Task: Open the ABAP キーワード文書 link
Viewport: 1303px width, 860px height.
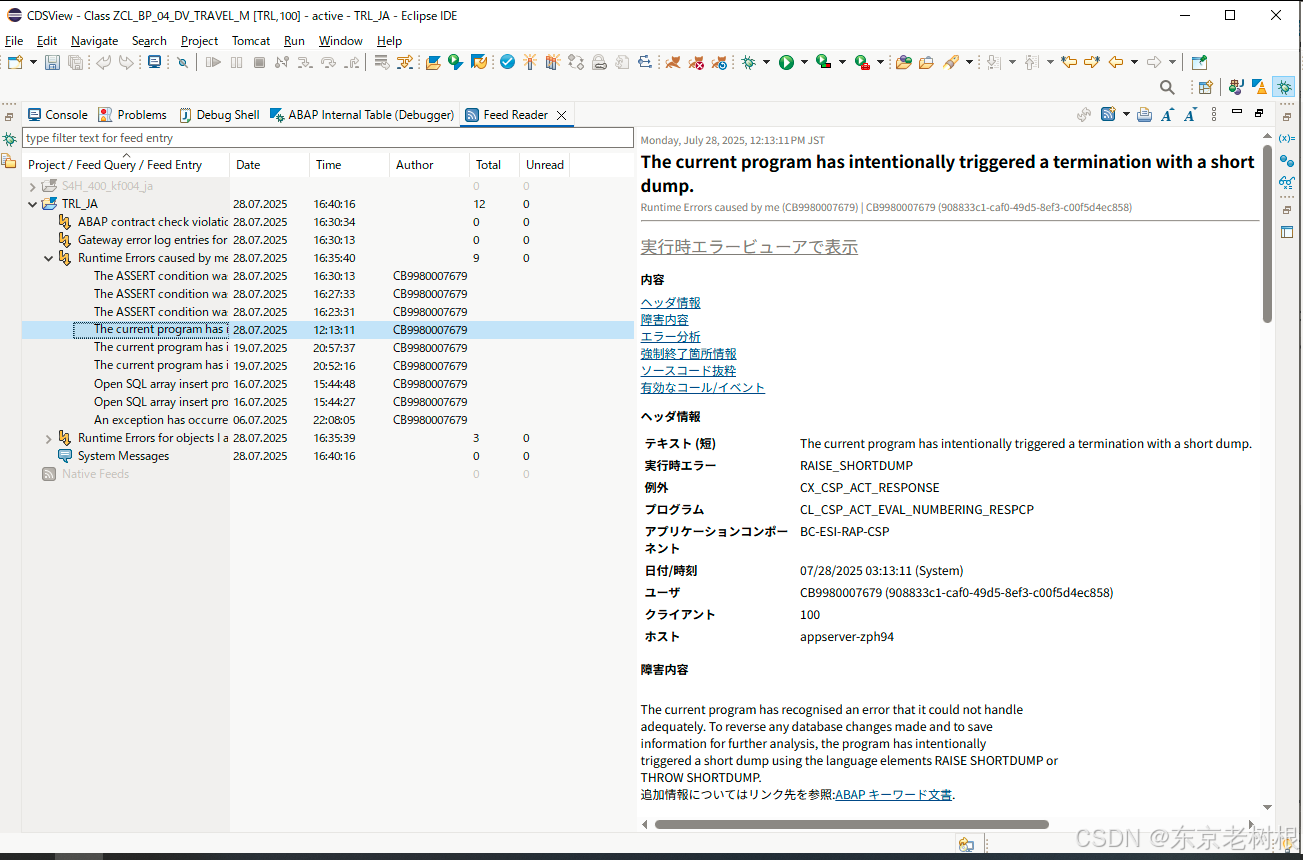Action: point(893,795)
